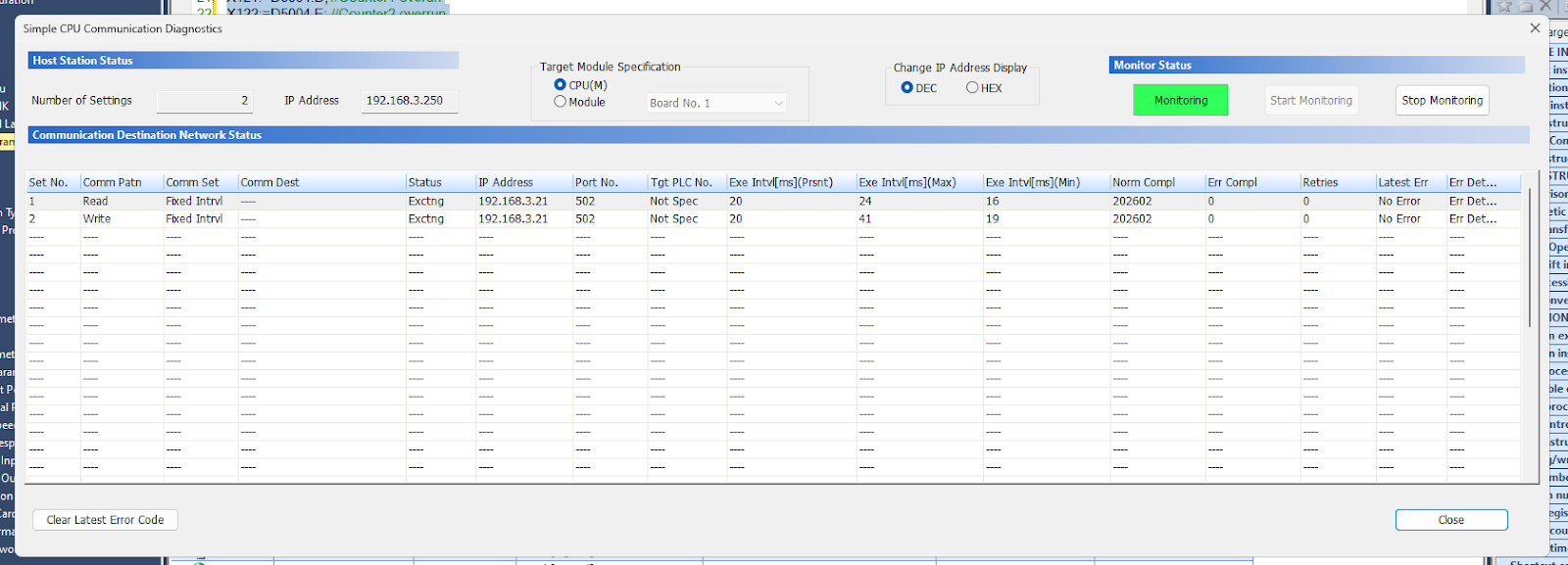Click the Number of Settings field

point(206,101)
